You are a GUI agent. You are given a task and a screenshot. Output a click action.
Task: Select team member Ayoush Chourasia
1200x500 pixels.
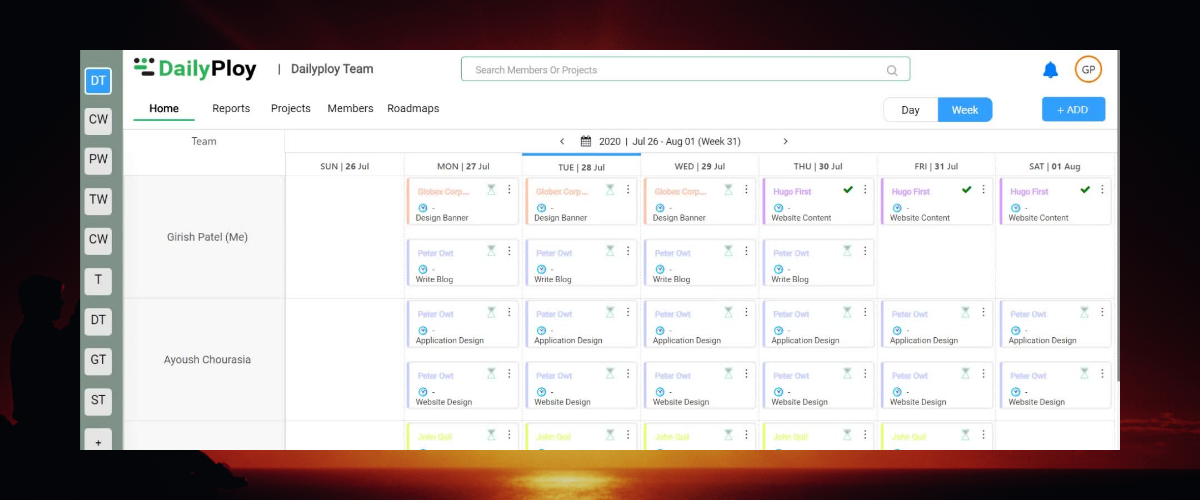pyautogui.click(x=207, y=360)
